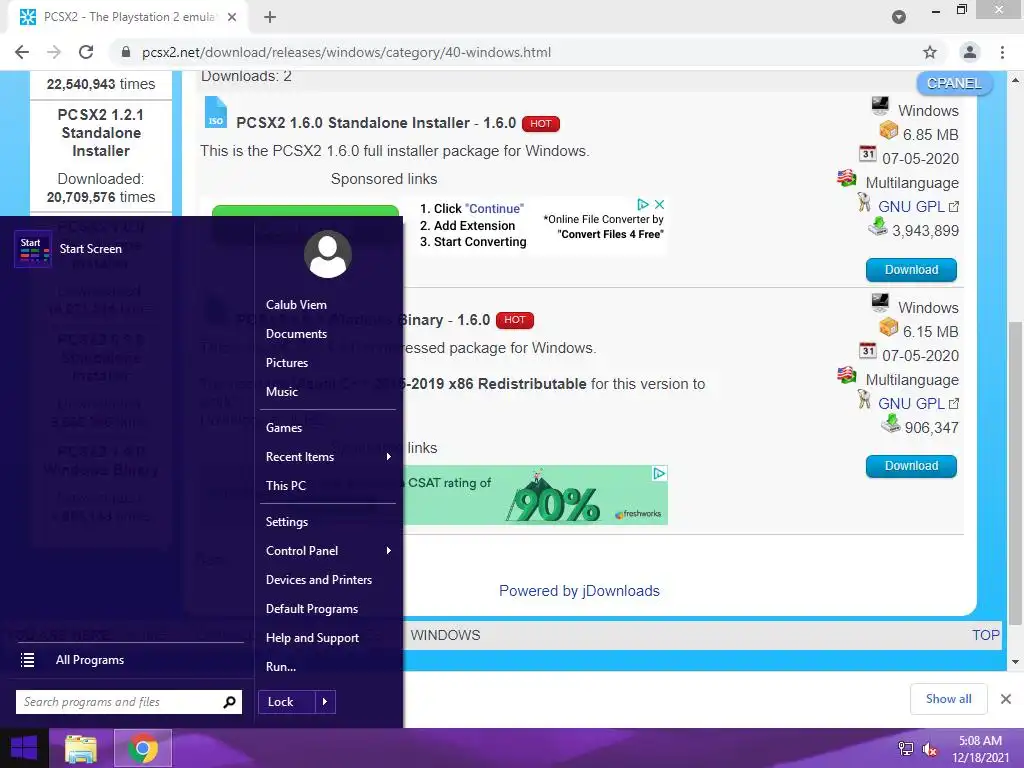Click the CPANEL button
Screen dimensions: 1024x768
[954, 83]
